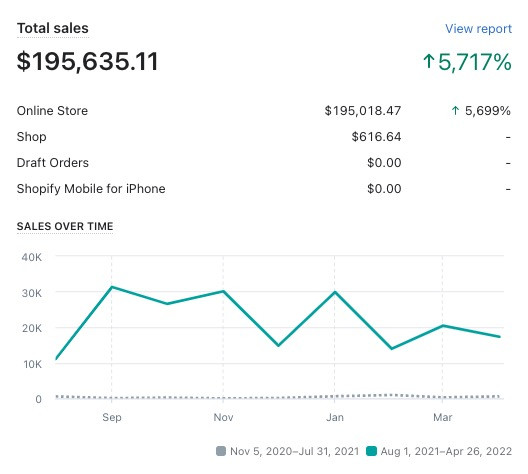Click the Nov 5, 2020–Jul 31, 2021 legend text
Image resolution: width=528 pixels, height=474 pixels.
tap(295, 451)
